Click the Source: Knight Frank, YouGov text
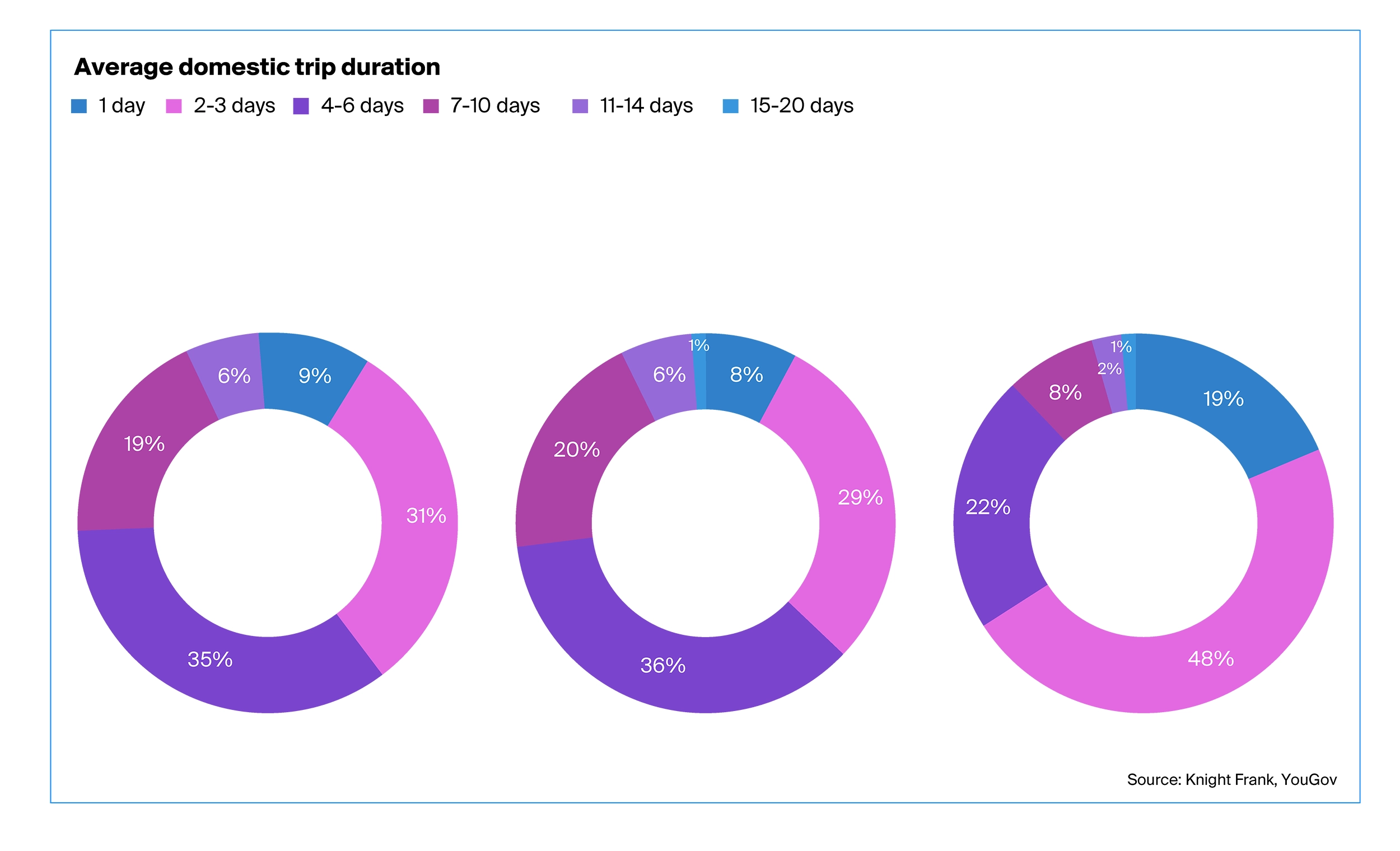The width and height of the screenshot is (1400, 851). pos(1231,779)
